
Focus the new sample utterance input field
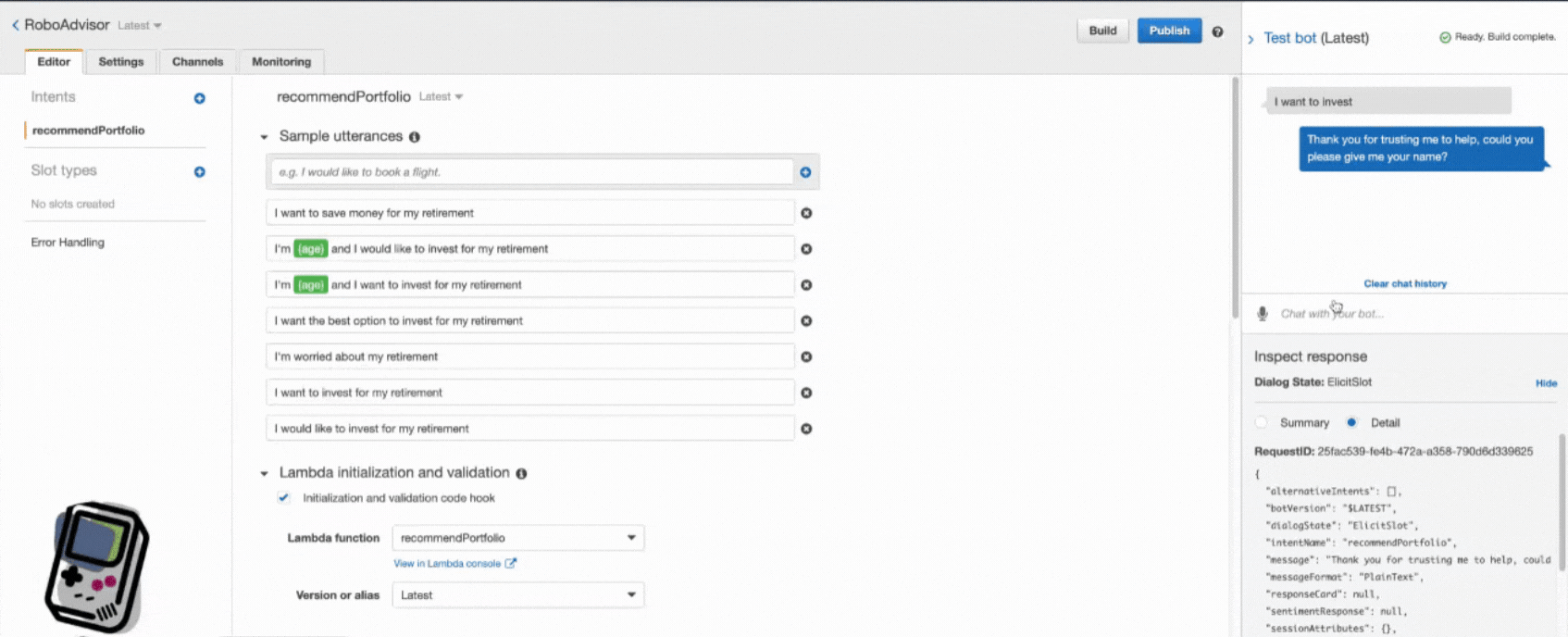tap(531, 172)
